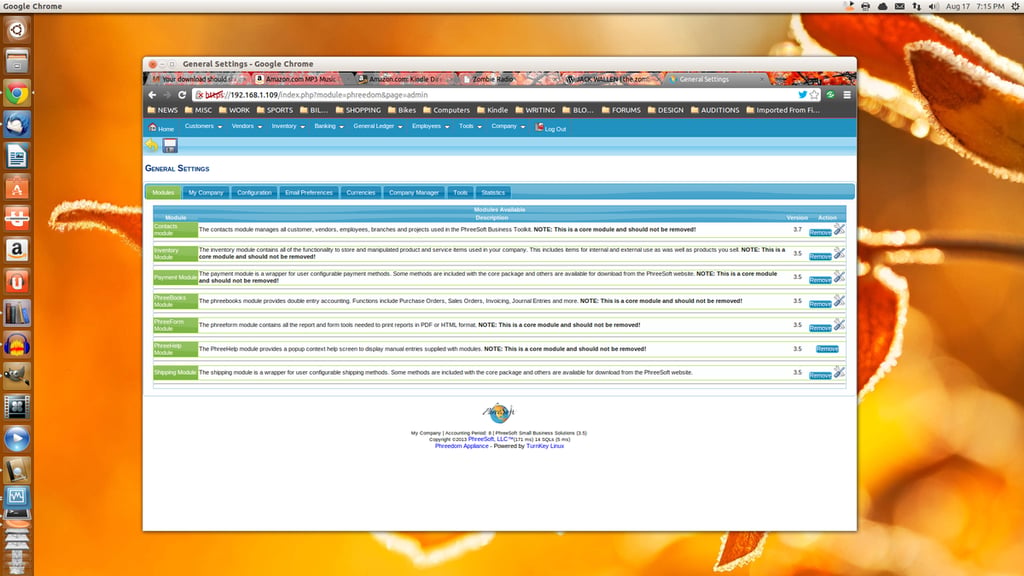
Task: Switch to Zombie Radio browser tab
Action: (493, 79)
